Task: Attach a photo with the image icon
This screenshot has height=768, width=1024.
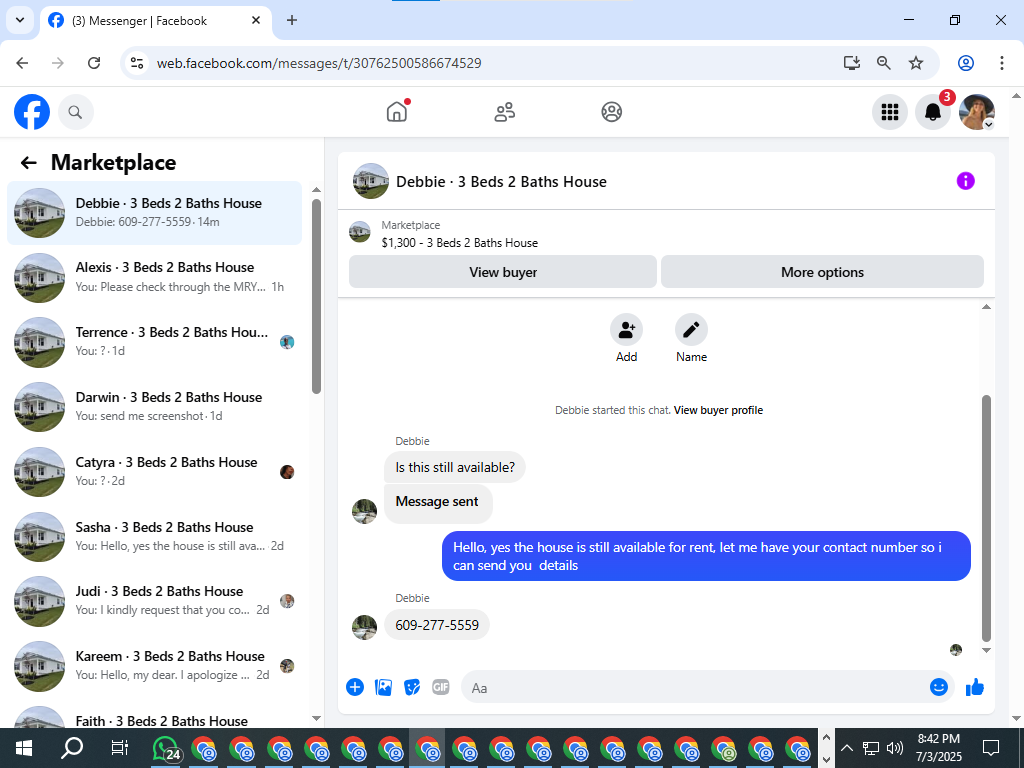Action: coord(383,687)
